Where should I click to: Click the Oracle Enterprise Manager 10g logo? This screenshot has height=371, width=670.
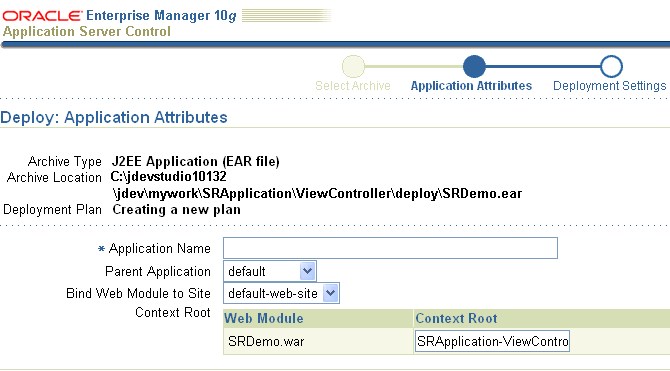click(119, 16)
